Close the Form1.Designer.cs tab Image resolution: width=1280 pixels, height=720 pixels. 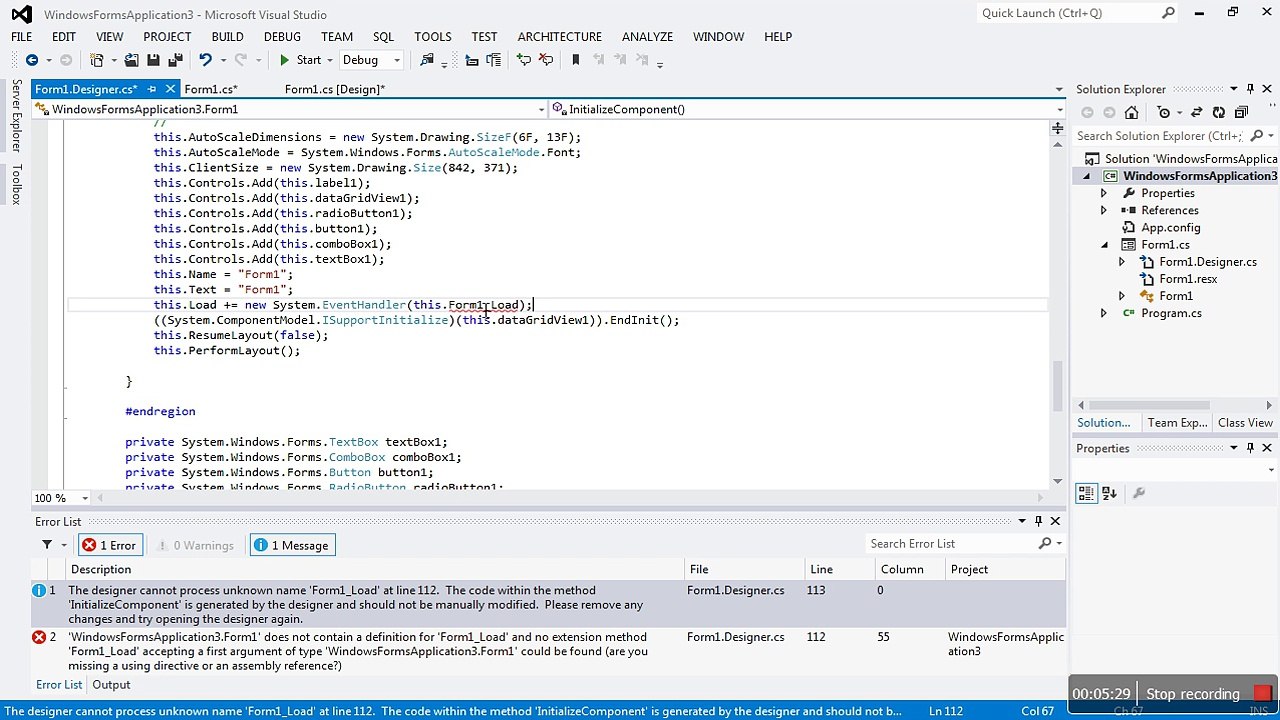[x=170, y=89]
